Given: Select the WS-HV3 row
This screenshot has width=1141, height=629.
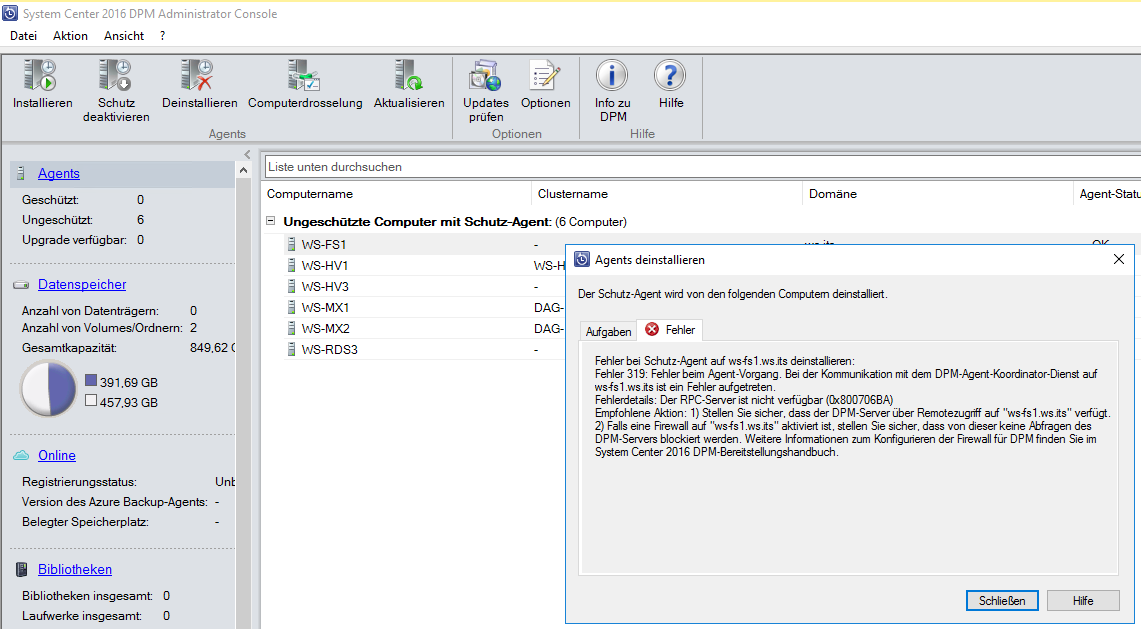Looking at the screenshot, I should pyautogui.click(x=424, y=286).
